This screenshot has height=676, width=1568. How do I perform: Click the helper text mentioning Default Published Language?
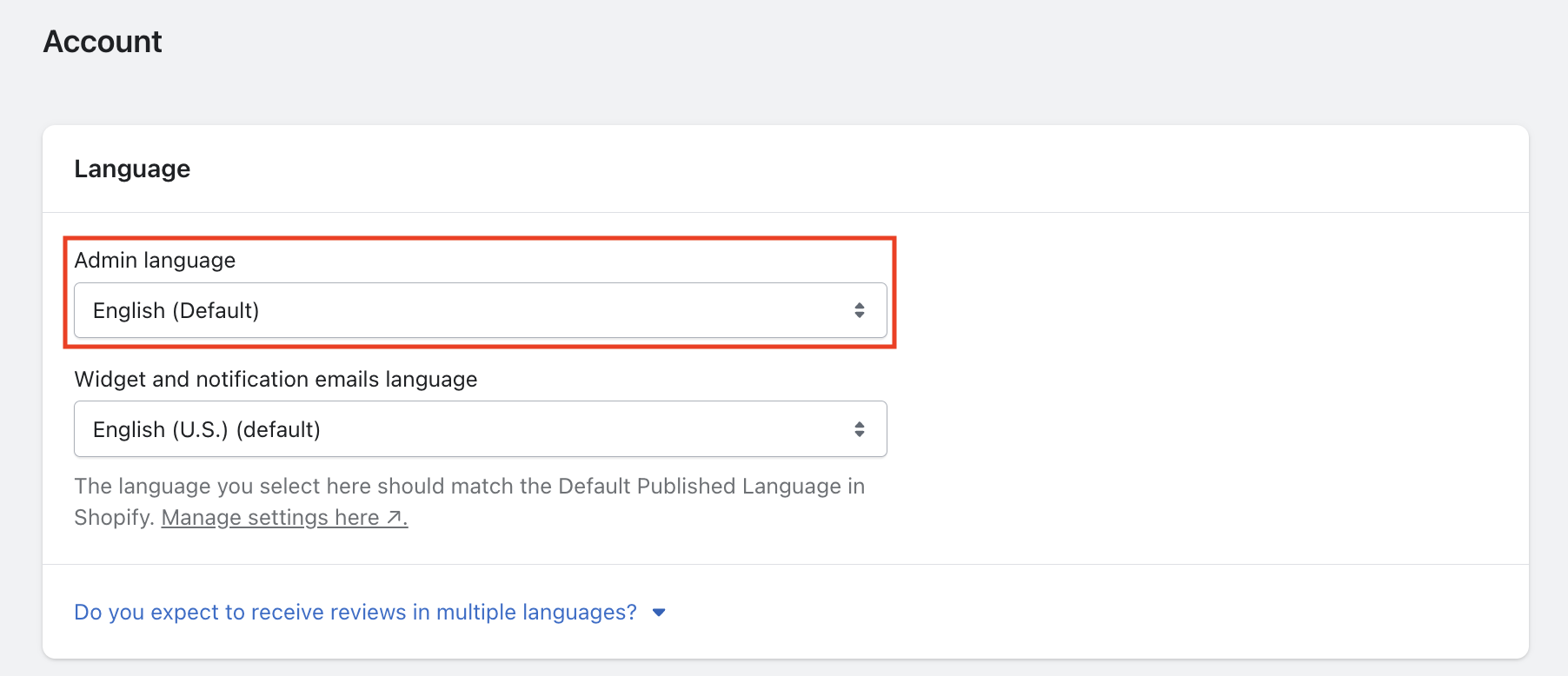pos(469,487)
